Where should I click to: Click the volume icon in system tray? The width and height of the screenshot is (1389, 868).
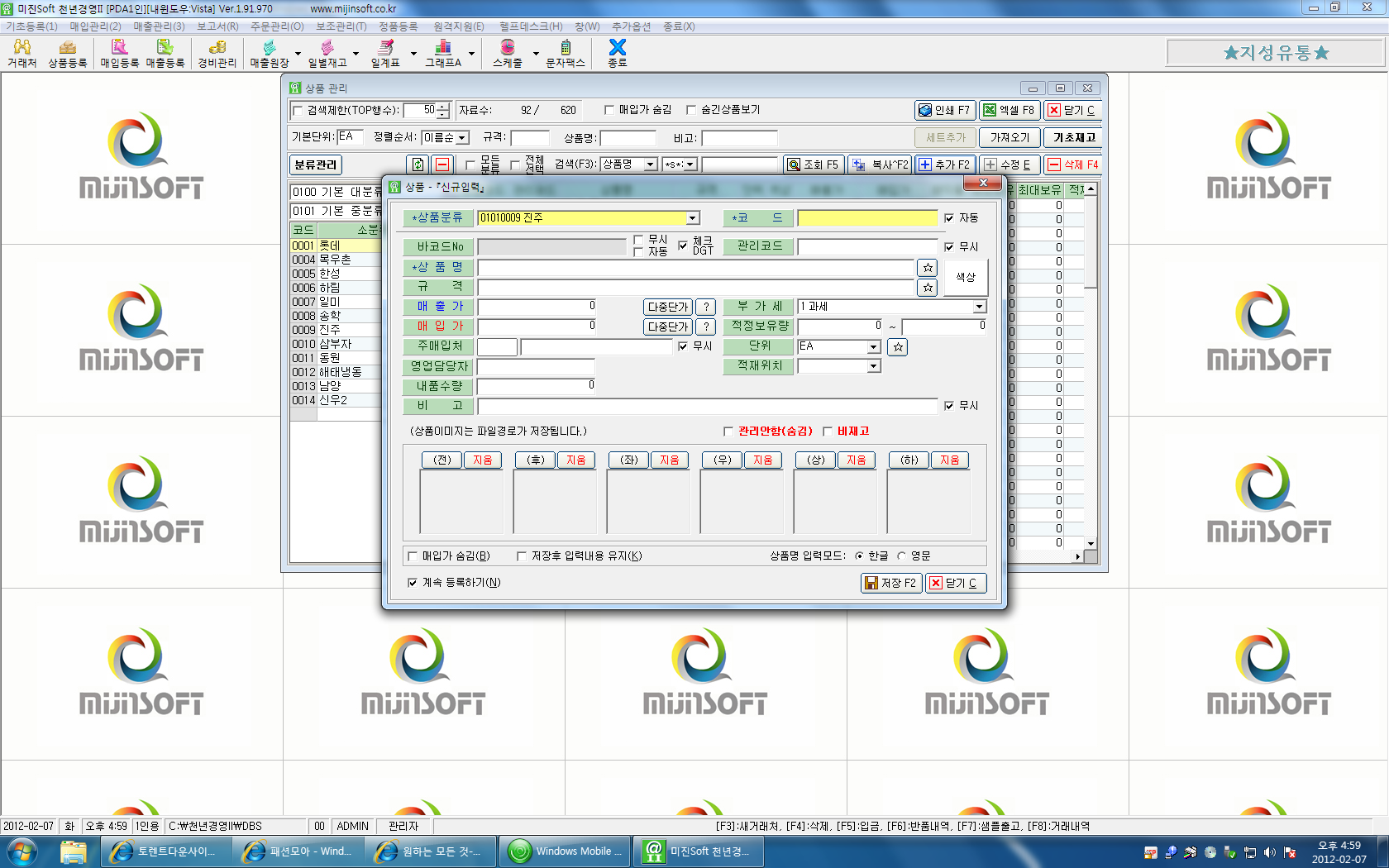pyautogui.click(x=1270, y=852)
